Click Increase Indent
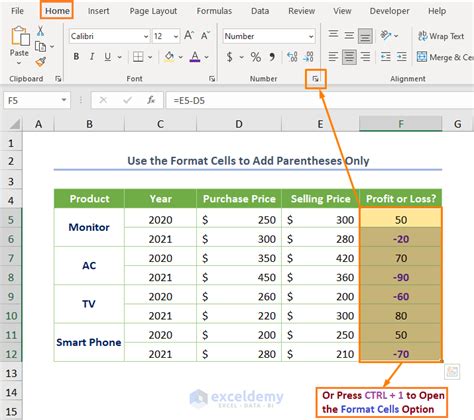Viewport: 474px width, 420px height. point(402,57)
